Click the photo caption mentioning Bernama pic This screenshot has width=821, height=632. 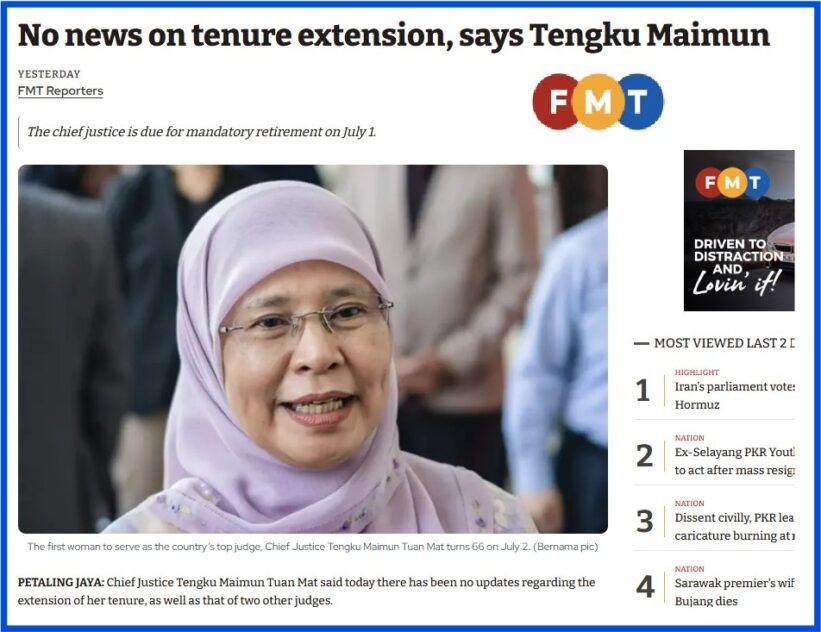313,547
